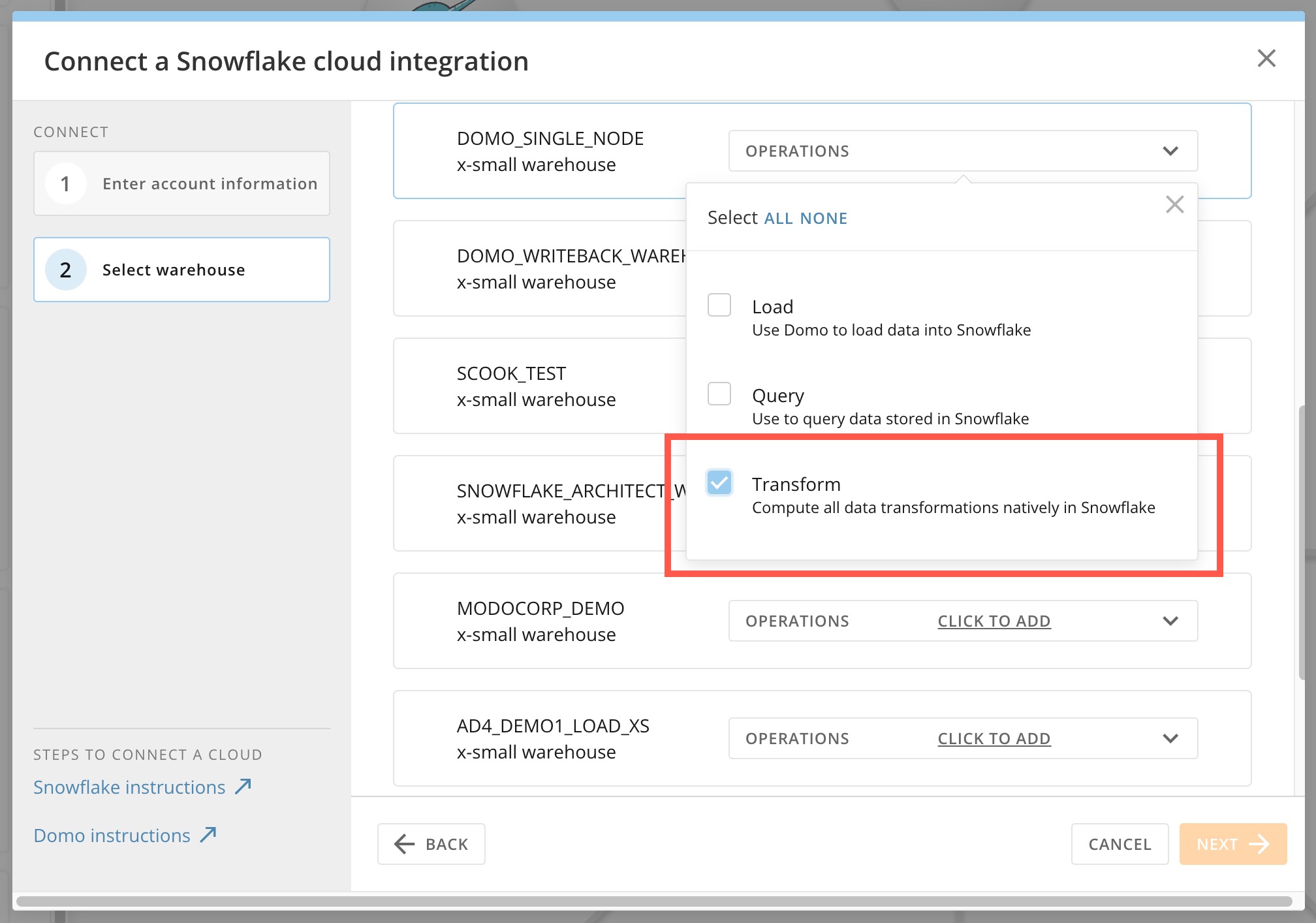
Task: Expand OPERATIONS dropdown for MODOCORP_DEMO
Action: (x=1170, y=621)
